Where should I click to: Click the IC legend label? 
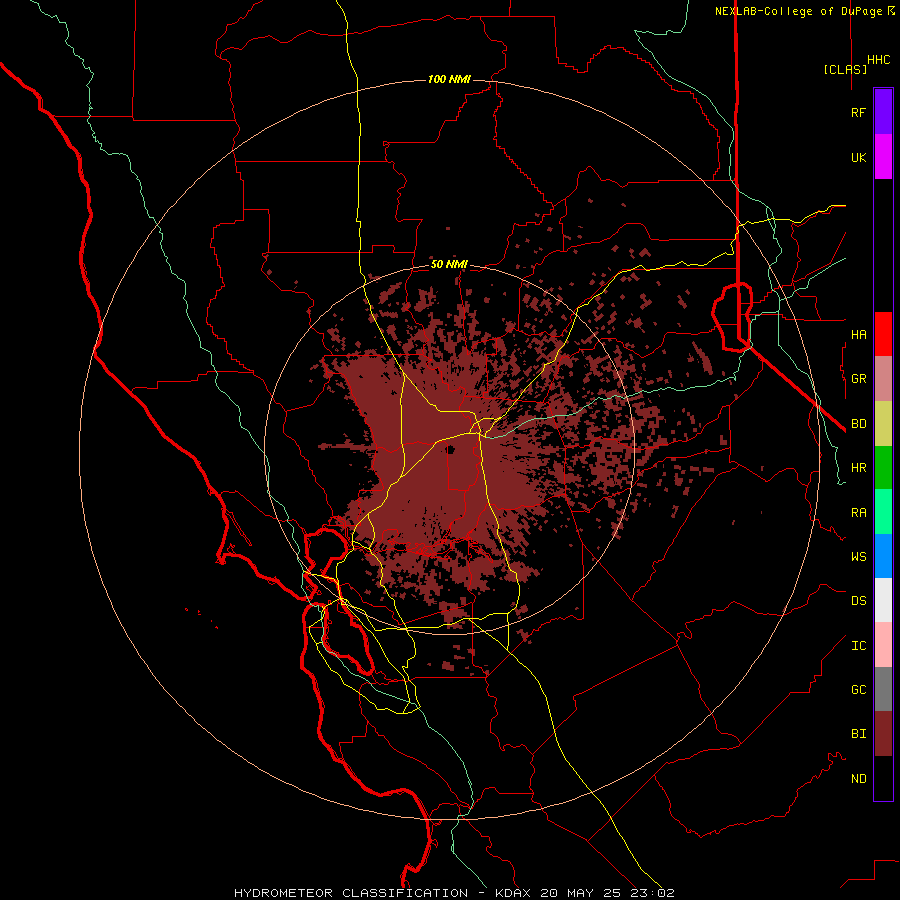click(858, 646)
